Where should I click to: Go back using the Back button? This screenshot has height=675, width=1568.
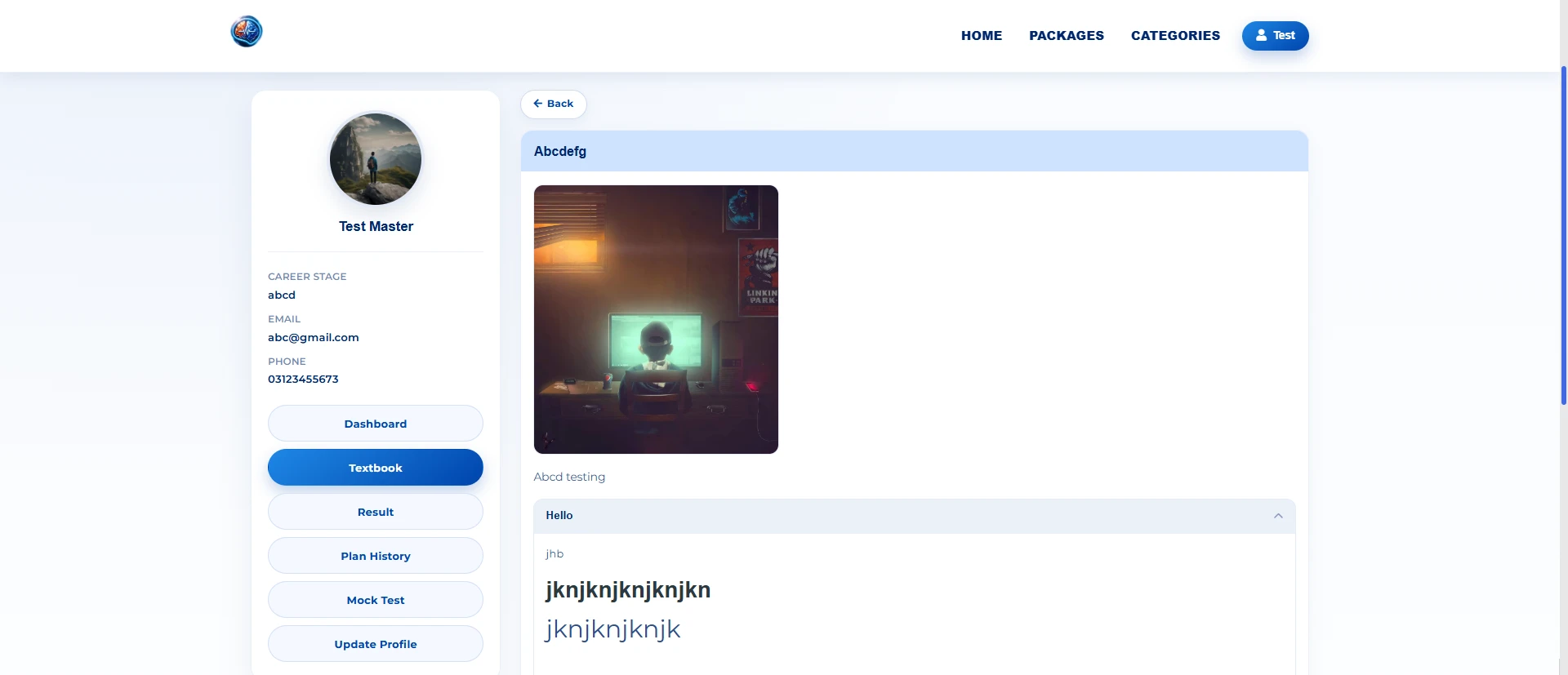coord(554,104)
